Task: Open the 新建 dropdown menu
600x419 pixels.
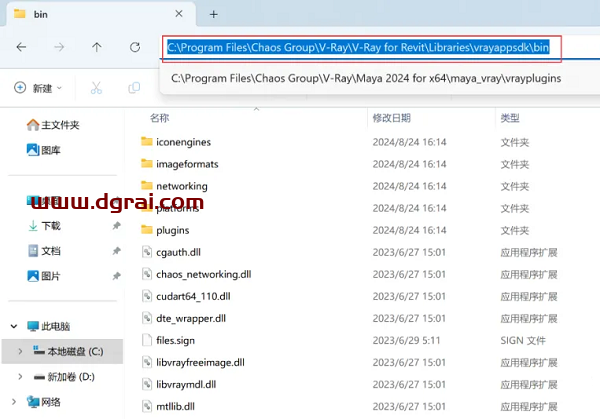Action: (x=38, y=88)
